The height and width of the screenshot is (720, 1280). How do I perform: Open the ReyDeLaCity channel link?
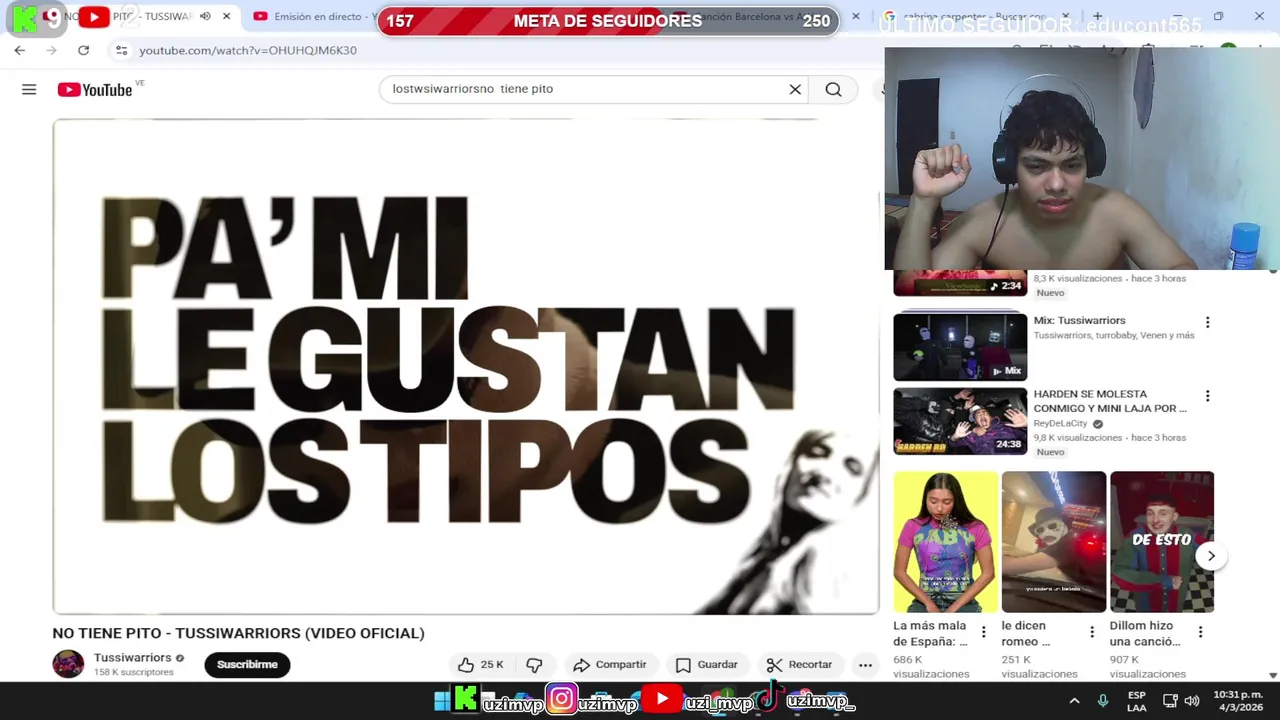(x=1060, y=424)
